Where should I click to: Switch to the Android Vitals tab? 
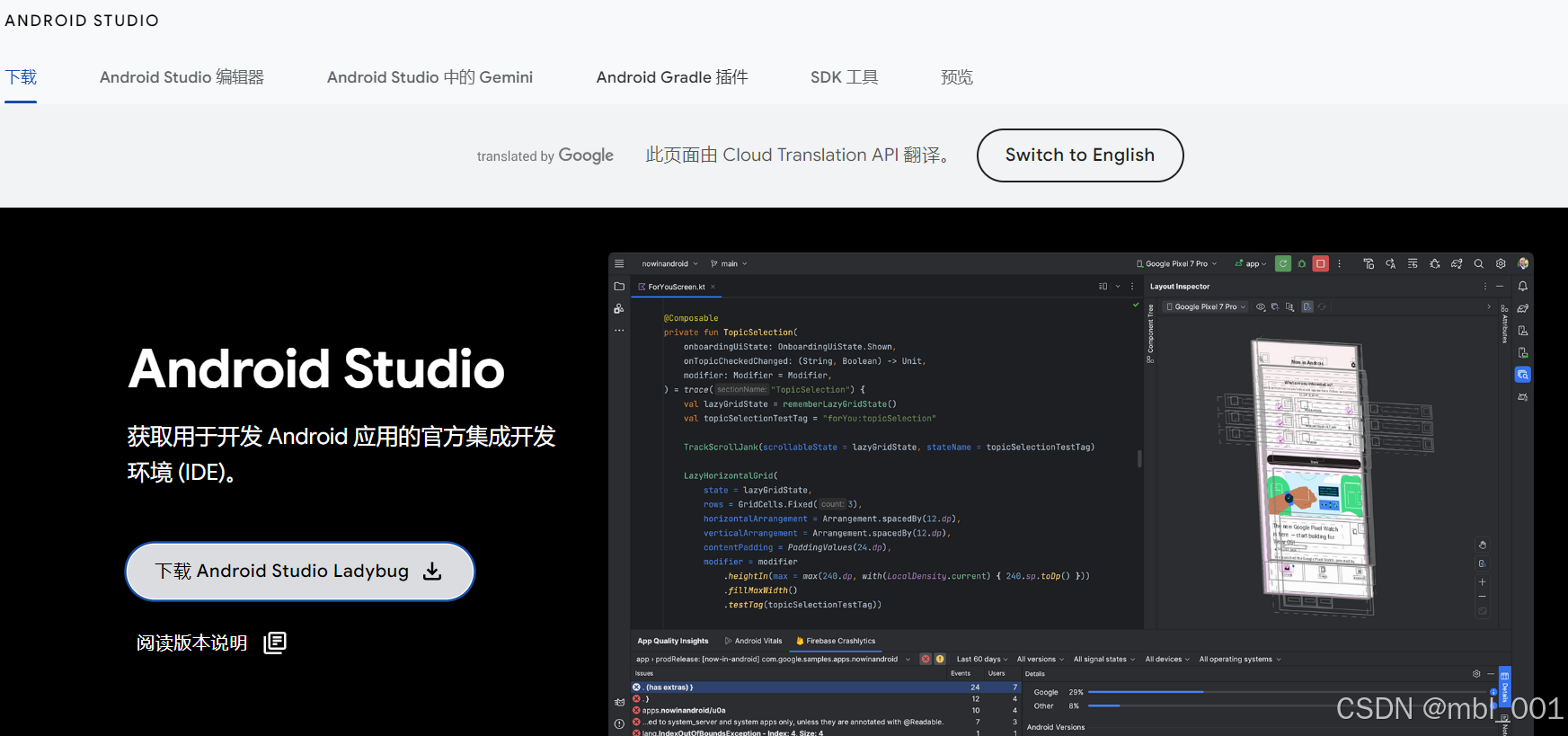pos(753,641)
